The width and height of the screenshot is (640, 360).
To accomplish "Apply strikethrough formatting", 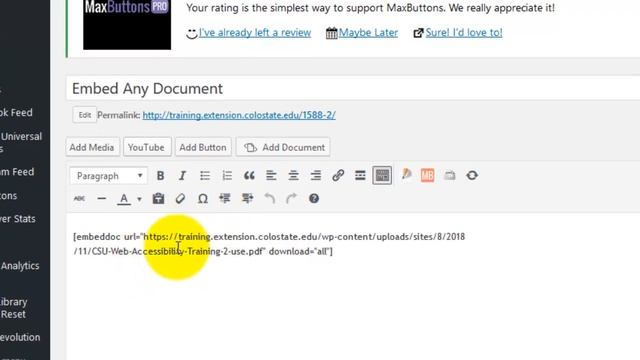I will point(79,199).
